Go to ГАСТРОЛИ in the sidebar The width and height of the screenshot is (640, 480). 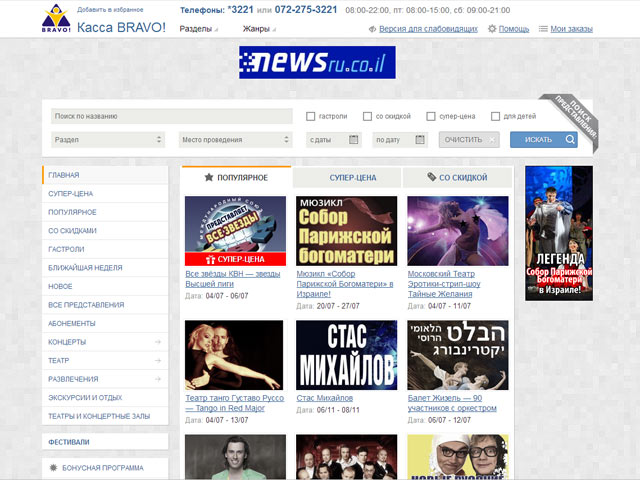[x=105, y=249]
